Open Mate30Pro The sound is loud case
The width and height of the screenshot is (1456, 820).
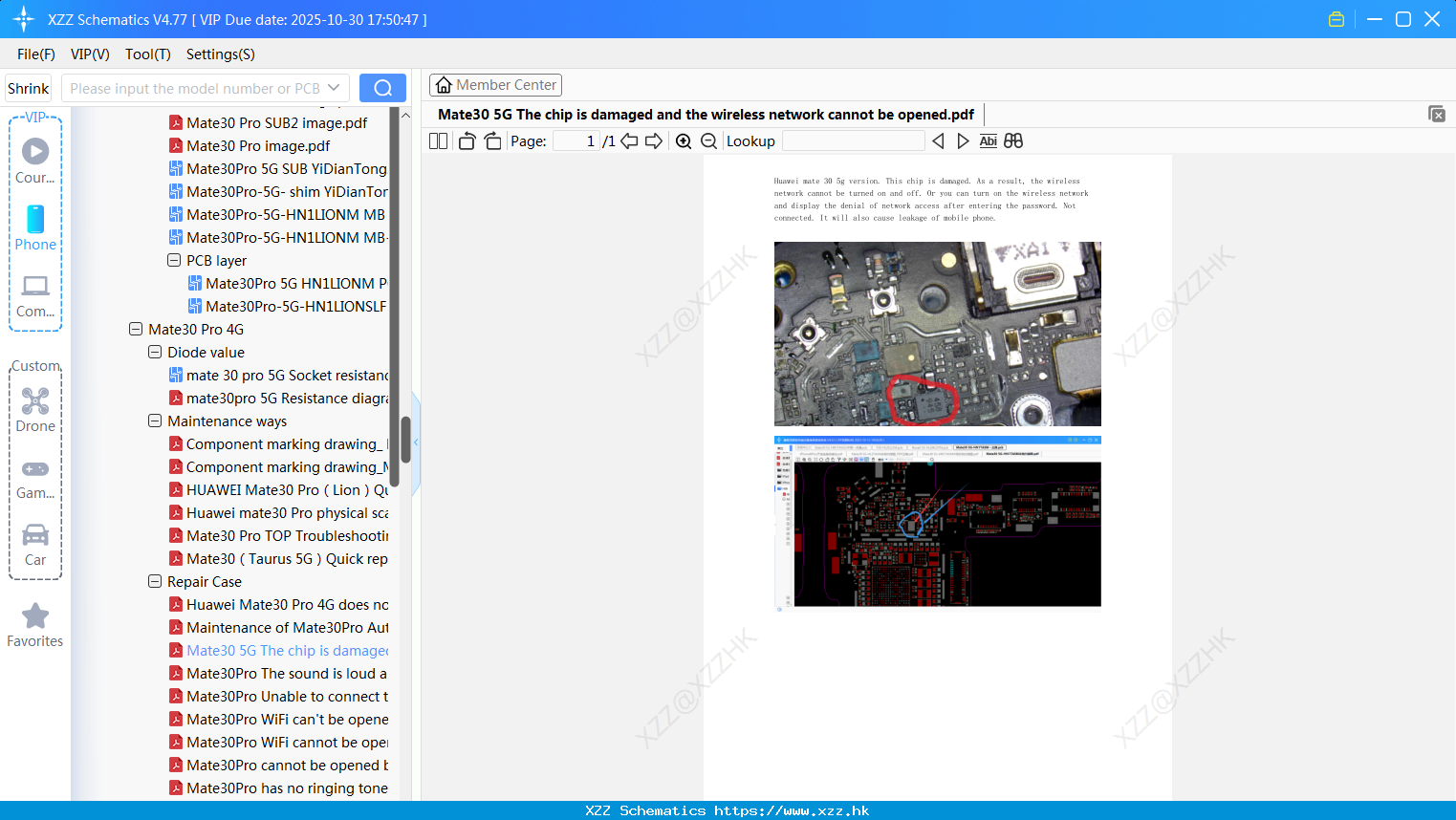tap(278, 673)
